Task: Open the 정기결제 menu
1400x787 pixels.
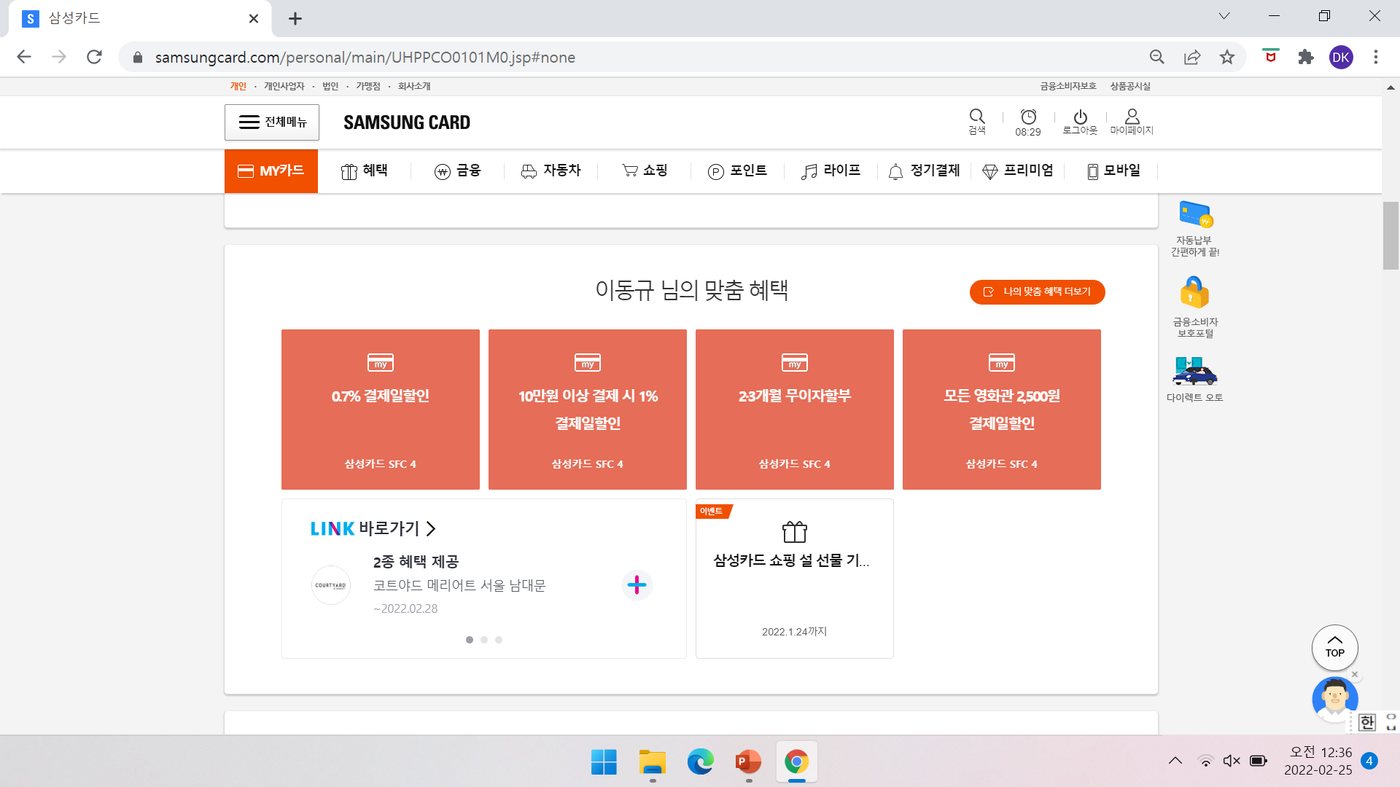Action: point(924,171)
